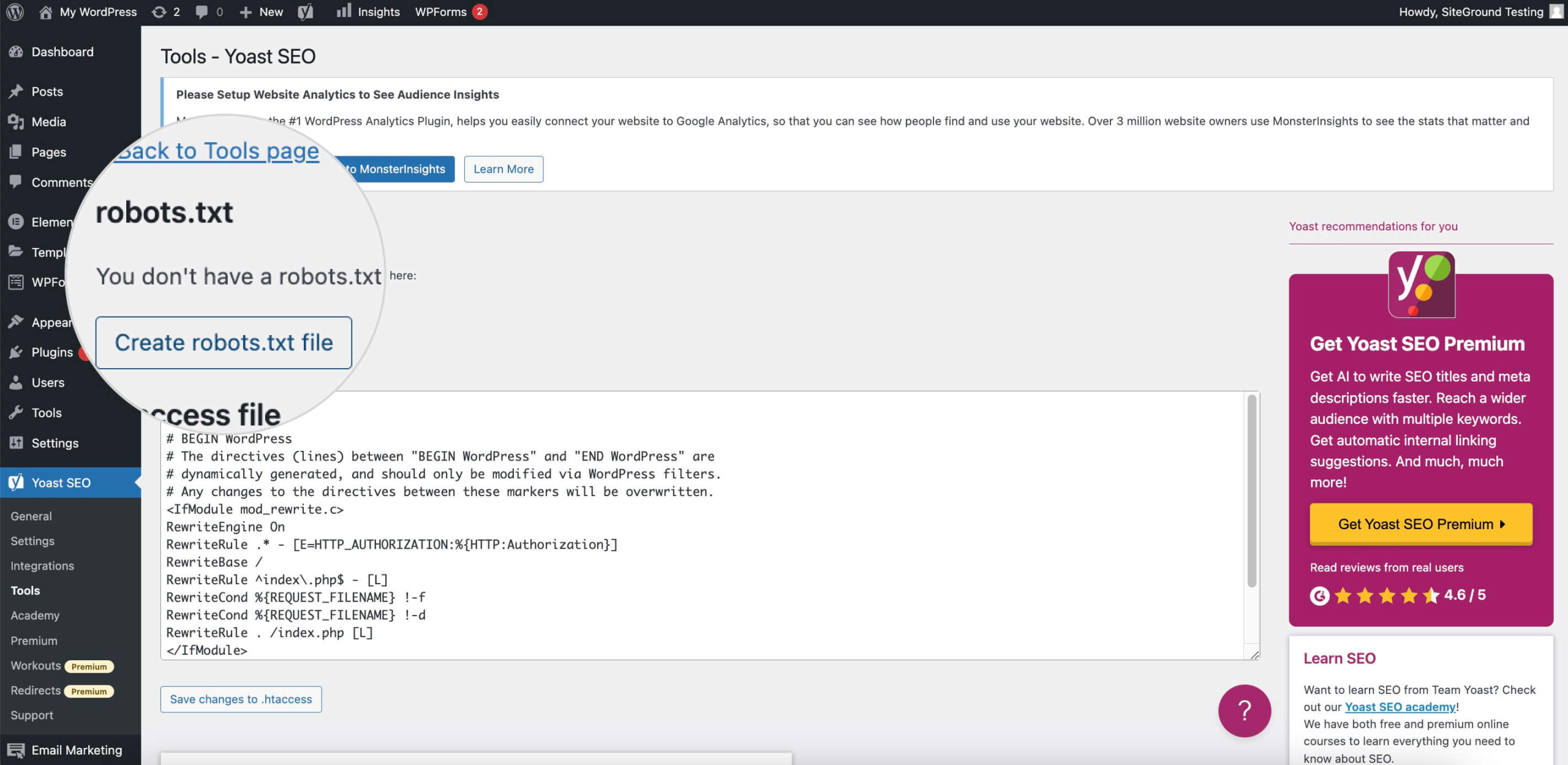Click the Tools wrench icon in sidebar
The width and height of the screenshot is (1568, 765).
point(16,412)
